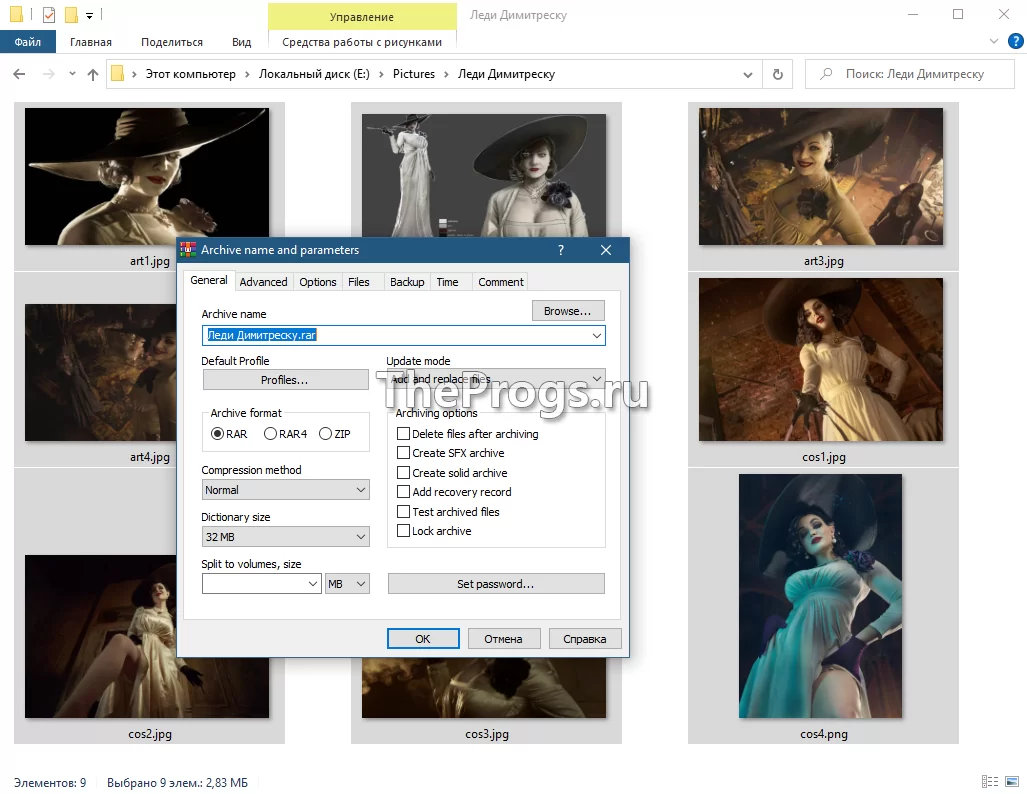Close the Archive name and parameters dialog
1027x794 pixels.
coord(606,250)
